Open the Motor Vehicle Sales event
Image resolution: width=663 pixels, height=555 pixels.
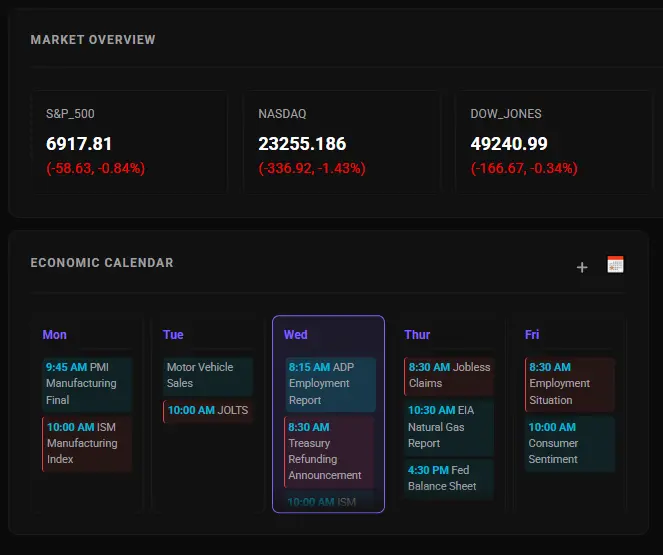click(208, 376)
